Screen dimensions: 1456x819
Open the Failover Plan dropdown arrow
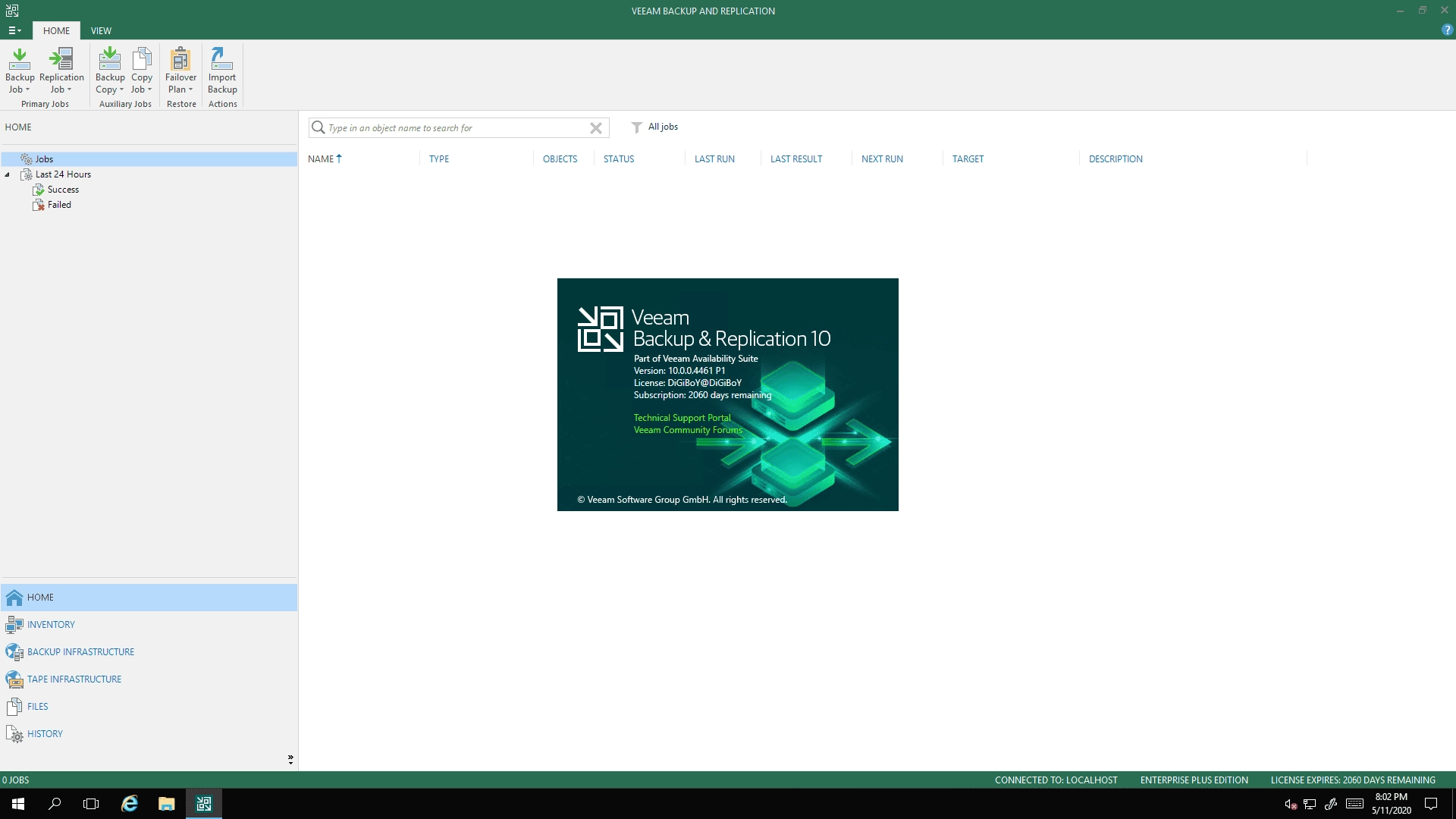point(190,89)
